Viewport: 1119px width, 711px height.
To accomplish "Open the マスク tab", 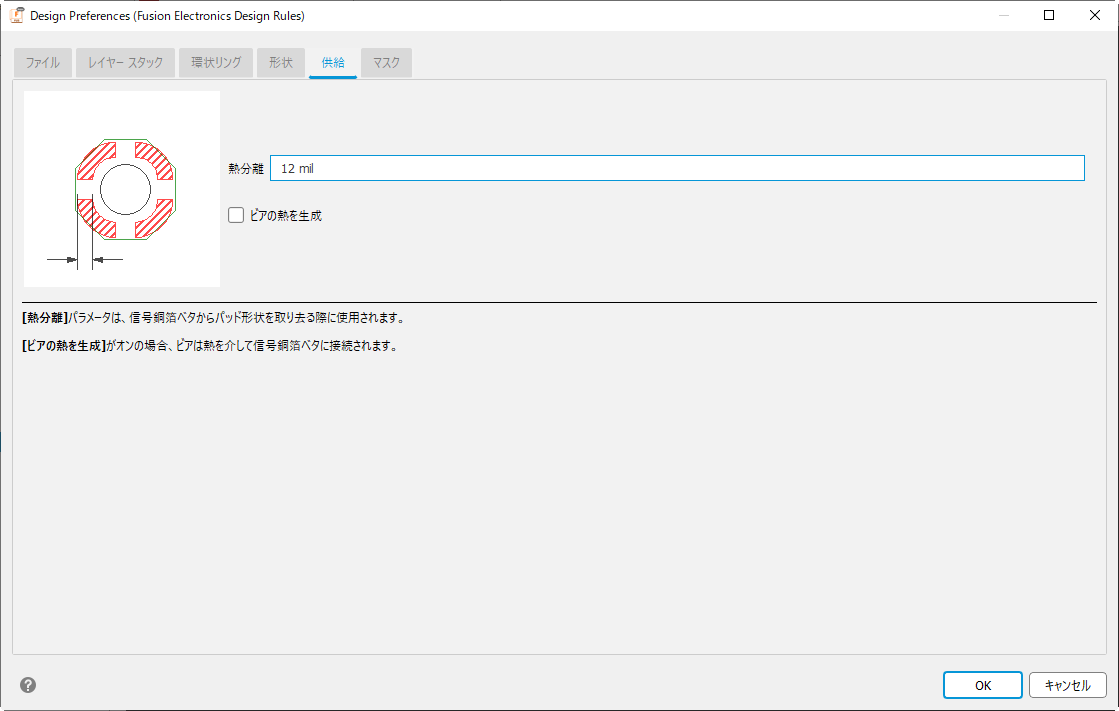I will pyautogui.click(x=387, y=63).
